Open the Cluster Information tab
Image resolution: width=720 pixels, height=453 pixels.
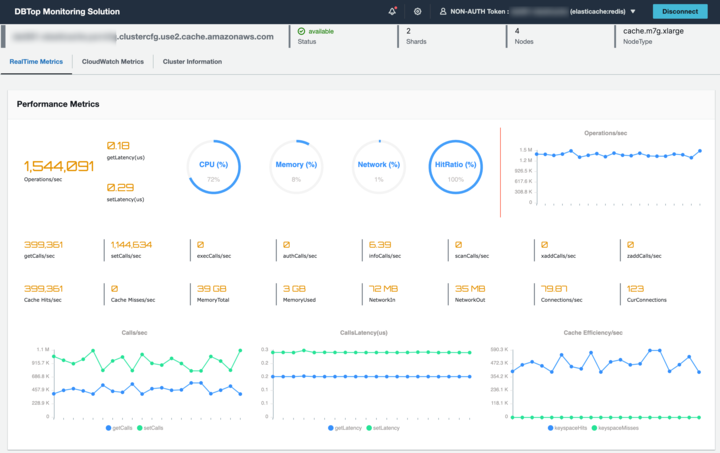pos(192,62)
